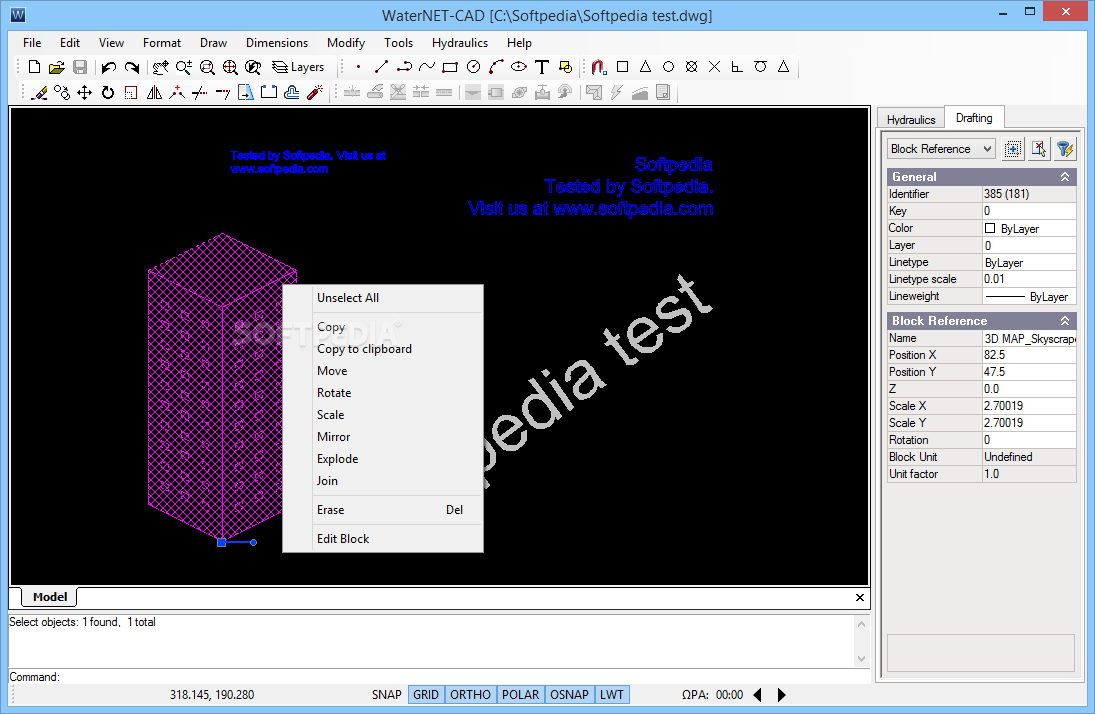Step time backward with left arrow
This screenshot has height=714, width=1095.
[x=758, y=694]
